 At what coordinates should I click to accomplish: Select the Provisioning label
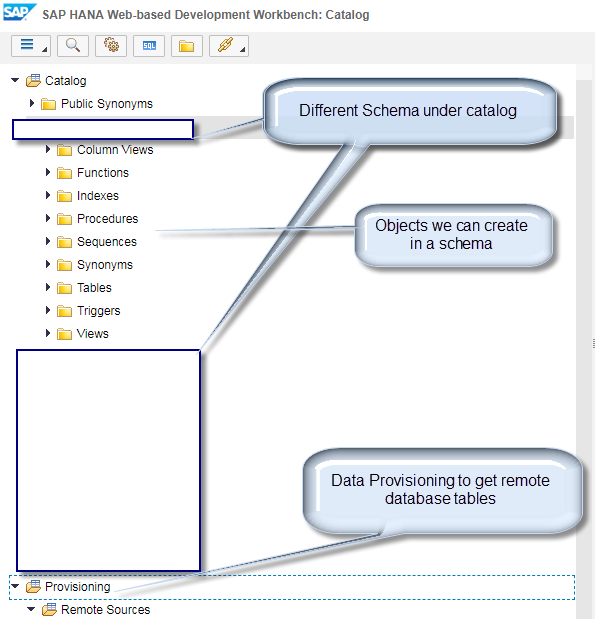pyautogui.click(x=77, y=587)
